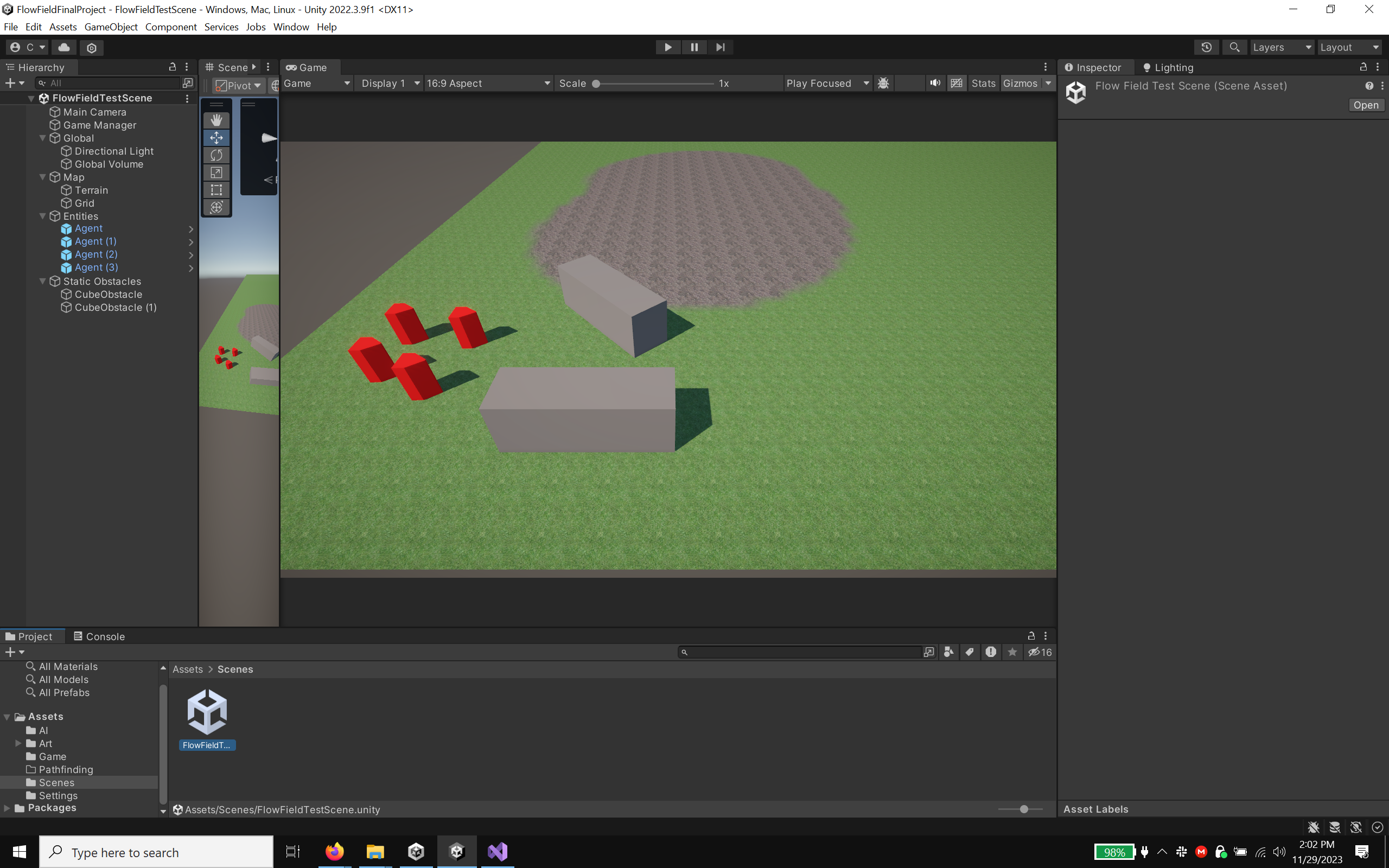Viewport: 1389px width, 868px height.
Task: Open the global search icon
Action: pyautogui.click(x=1234, y=47)
